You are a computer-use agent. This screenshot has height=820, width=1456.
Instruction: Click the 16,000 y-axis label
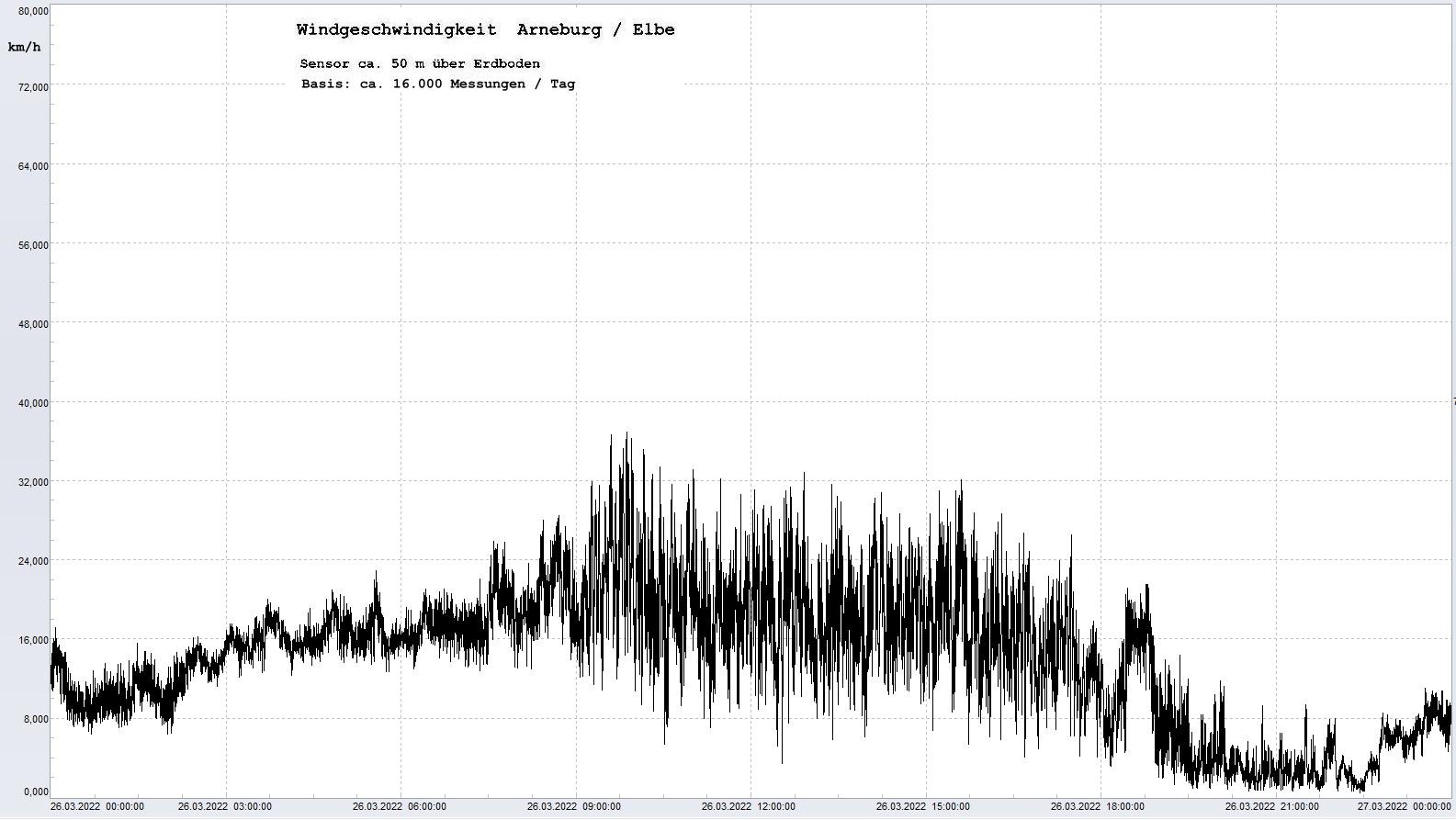click(33, 640)
